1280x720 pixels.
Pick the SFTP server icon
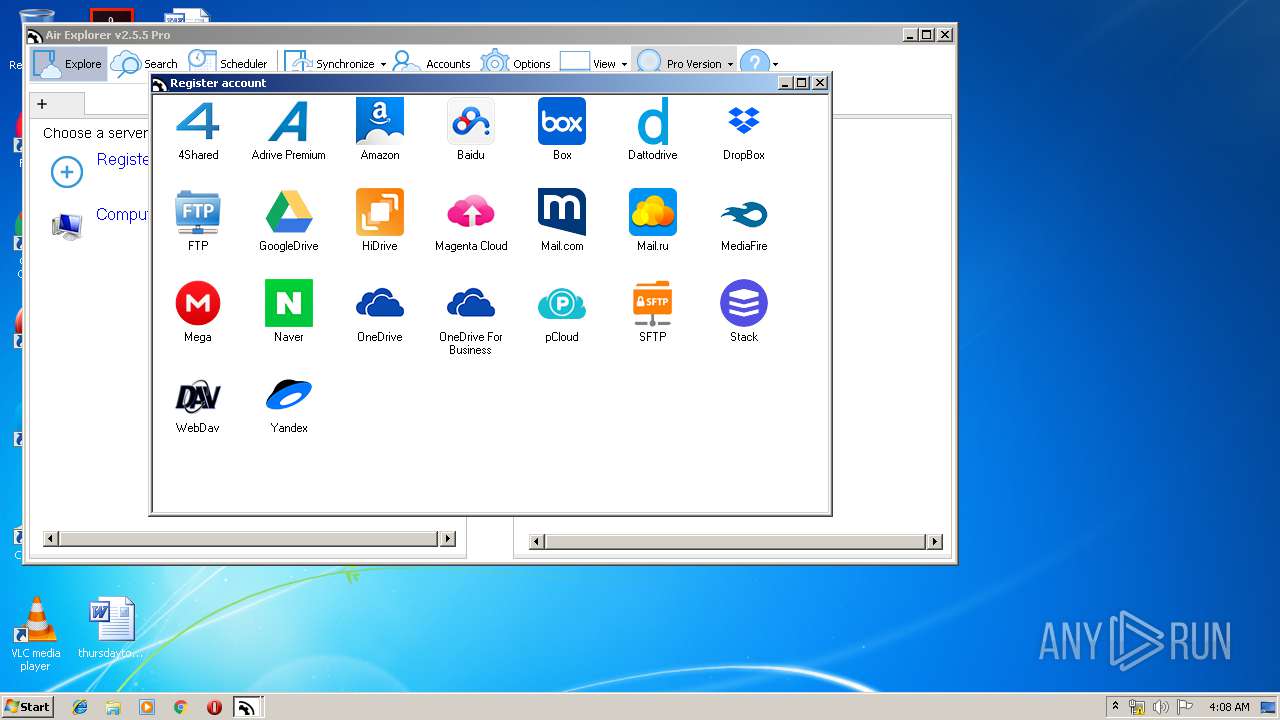653,303
